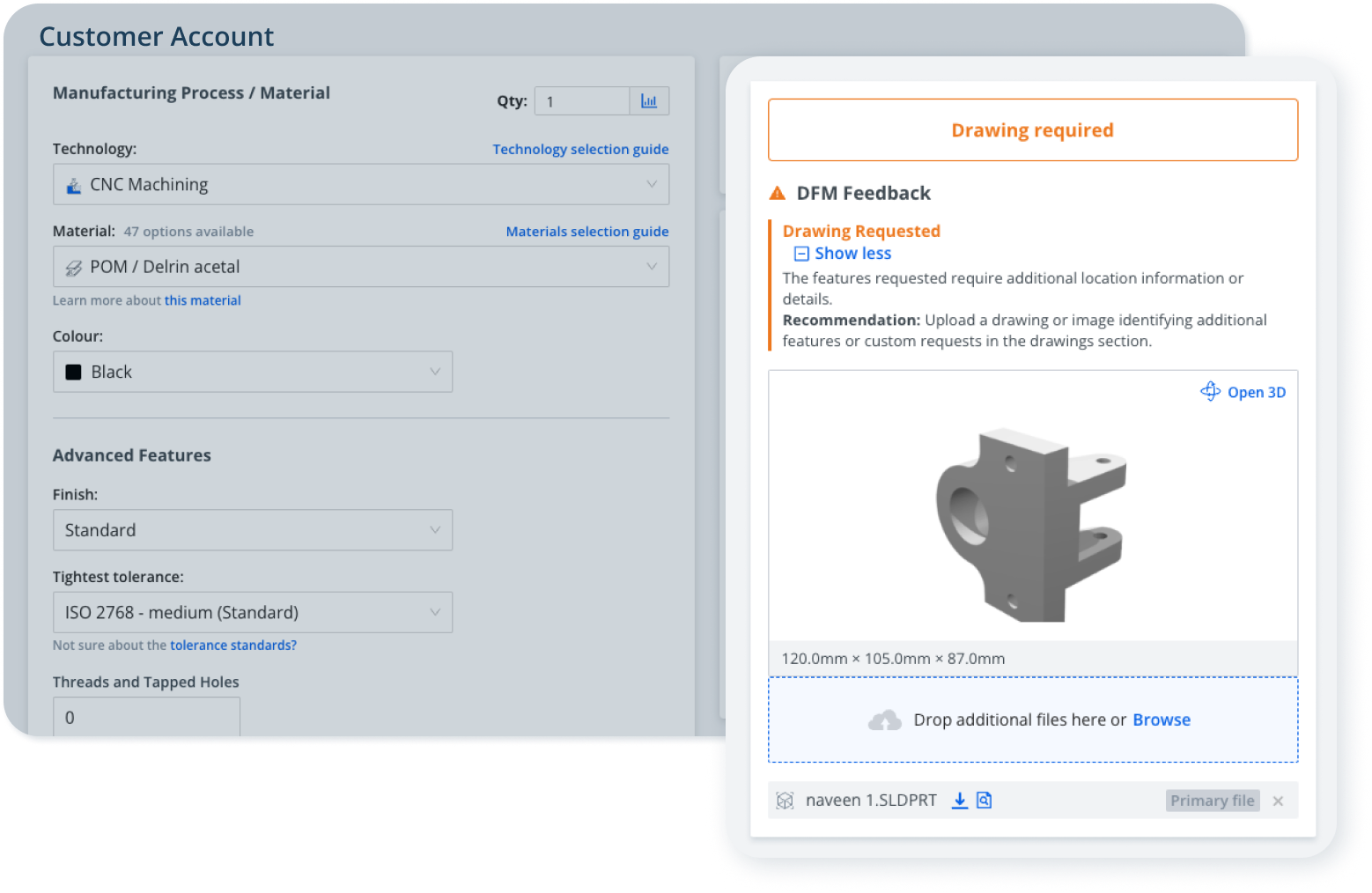Download naveen 1.SLDPRT with the download icon
The width and height of the screenshot is (1372, 893).
tap(959, 800)
